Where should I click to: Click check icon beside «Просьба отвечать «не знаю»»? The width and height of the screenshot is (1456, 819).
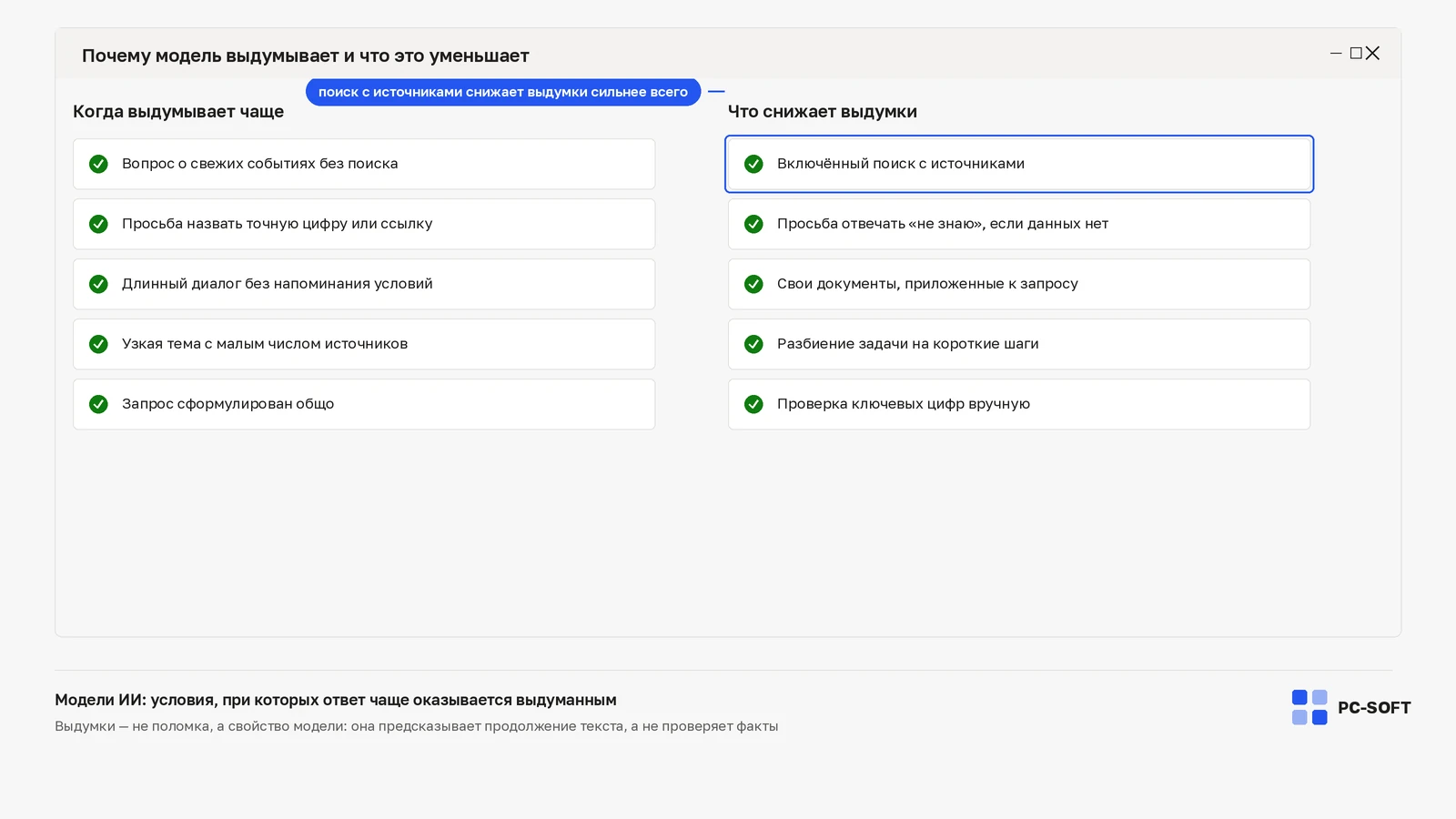[753, 224]
